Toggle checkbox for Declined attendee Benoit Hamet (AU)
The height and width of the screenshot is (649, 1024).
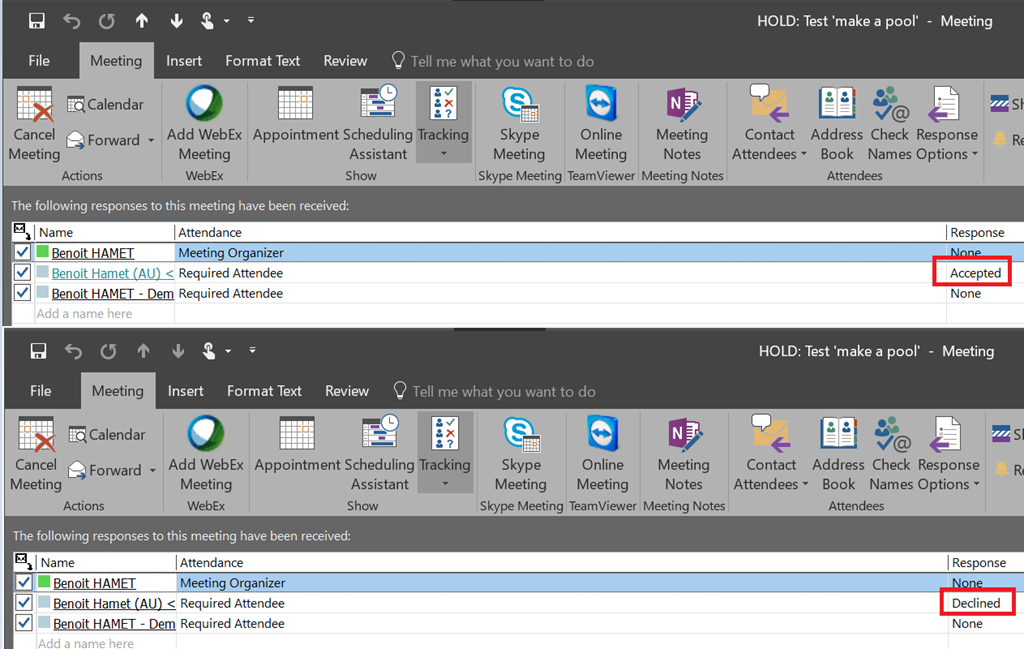coord(24,603)
